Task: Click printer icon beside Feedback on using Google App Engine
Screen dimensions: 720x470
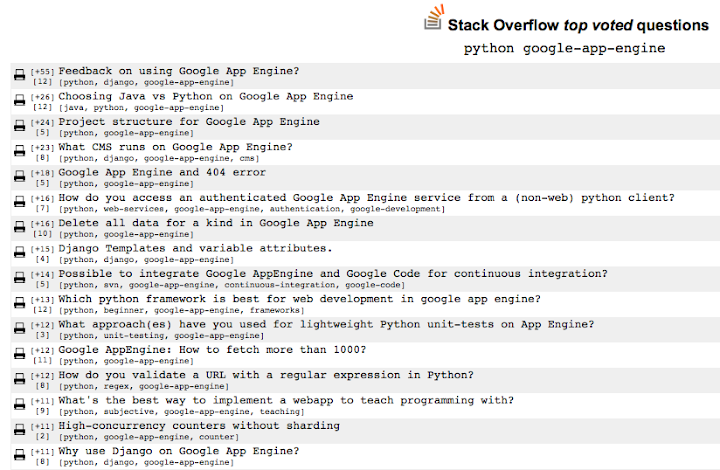Action: (19, 75)
